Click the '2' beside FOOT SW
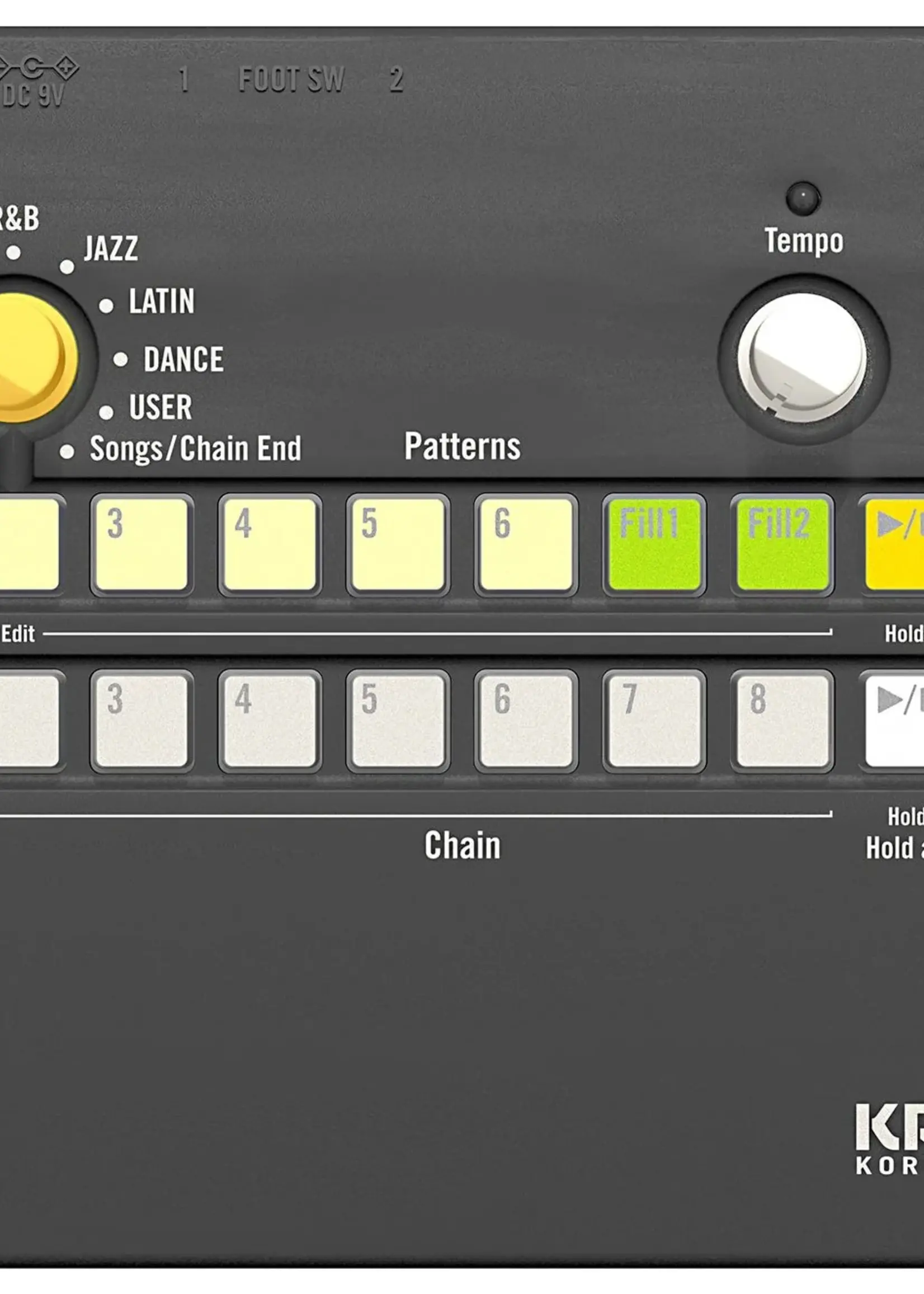The height and width of the screenshot is (1294, 924). pyautogui.click(x=397, y=79)
